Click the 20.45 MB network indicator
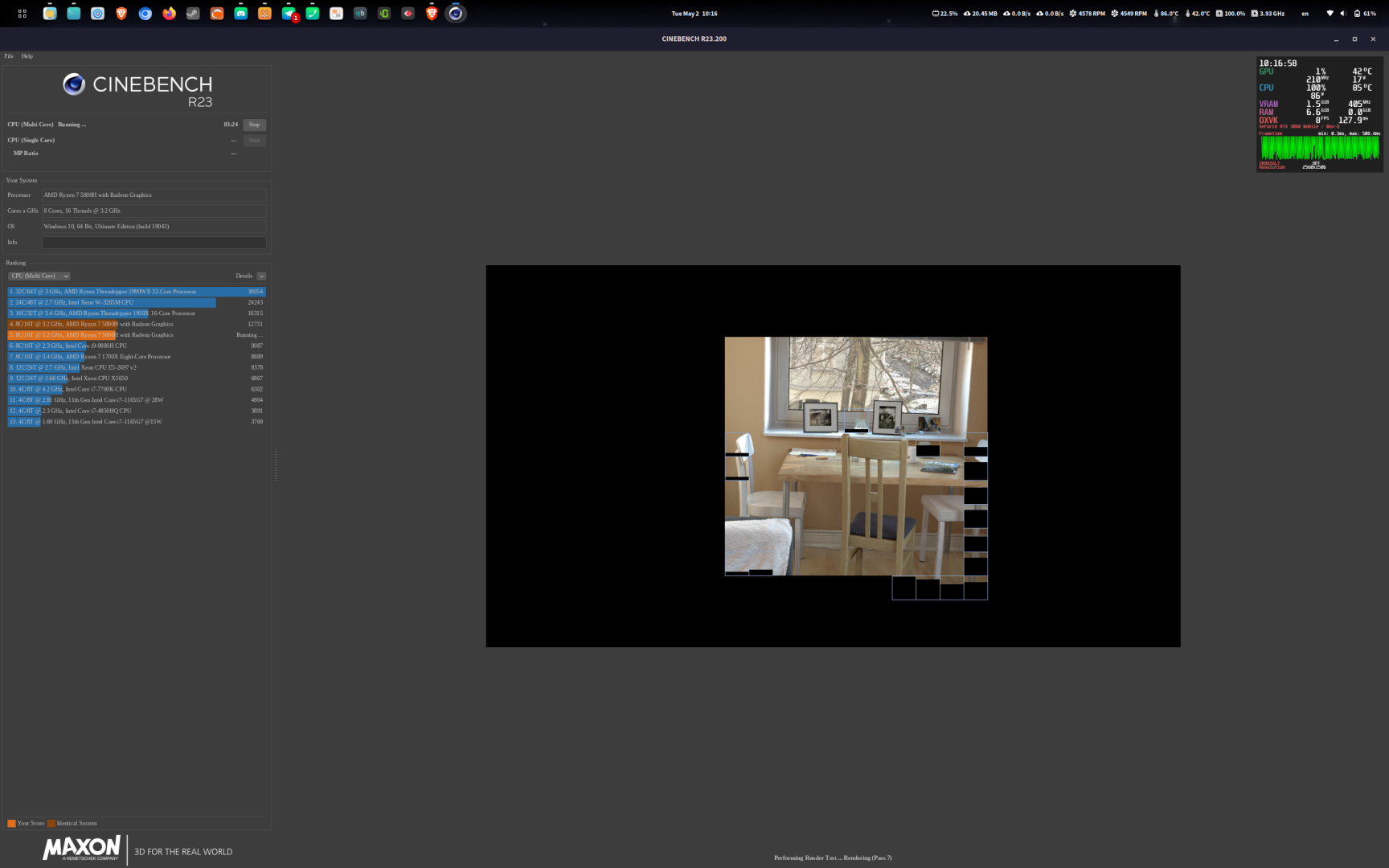The image size is (1389, 868). click(x=980, y=14)
